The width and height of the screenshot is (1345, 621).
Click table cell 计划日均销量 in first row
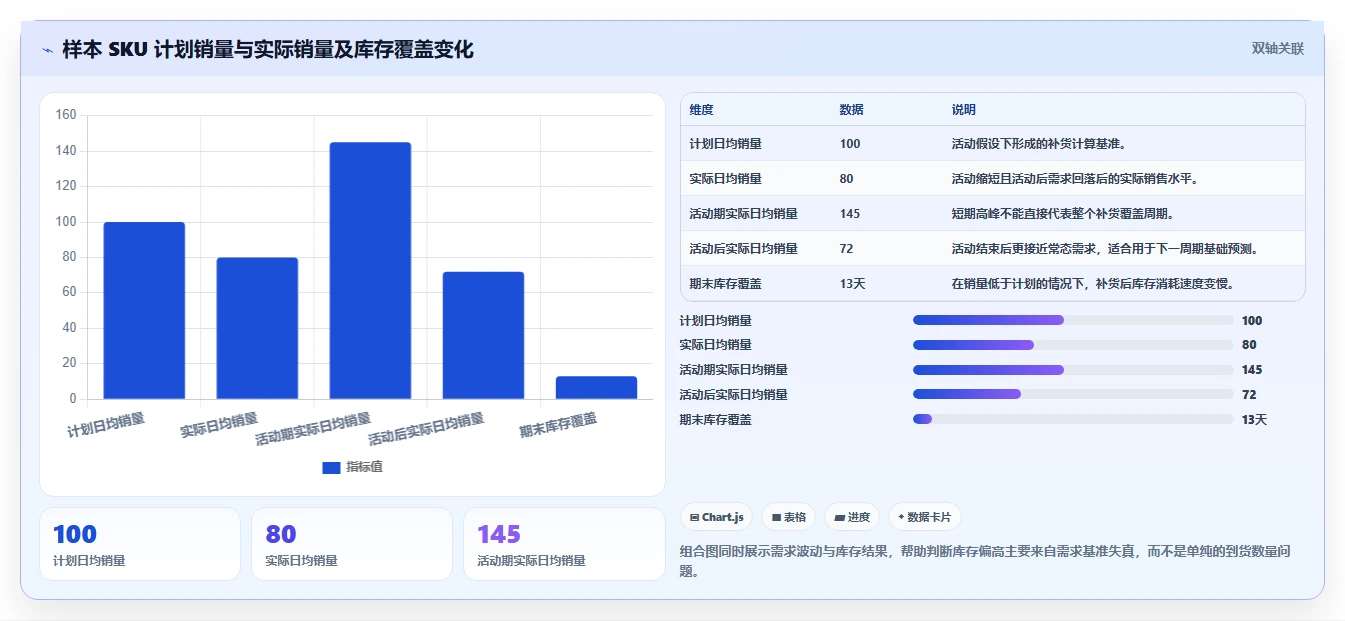(726, 144)
